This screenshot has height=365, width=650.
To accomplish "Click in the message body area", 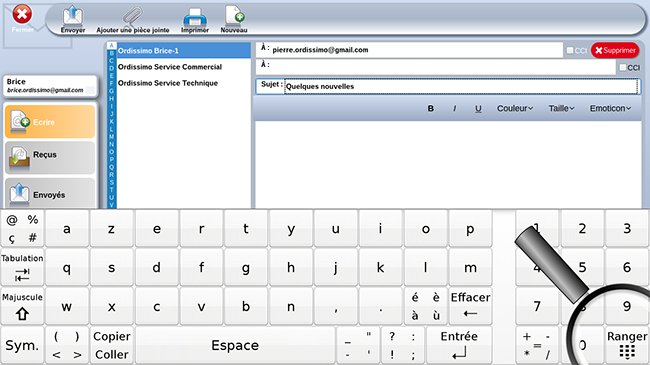I will click(x=448, y=165).
